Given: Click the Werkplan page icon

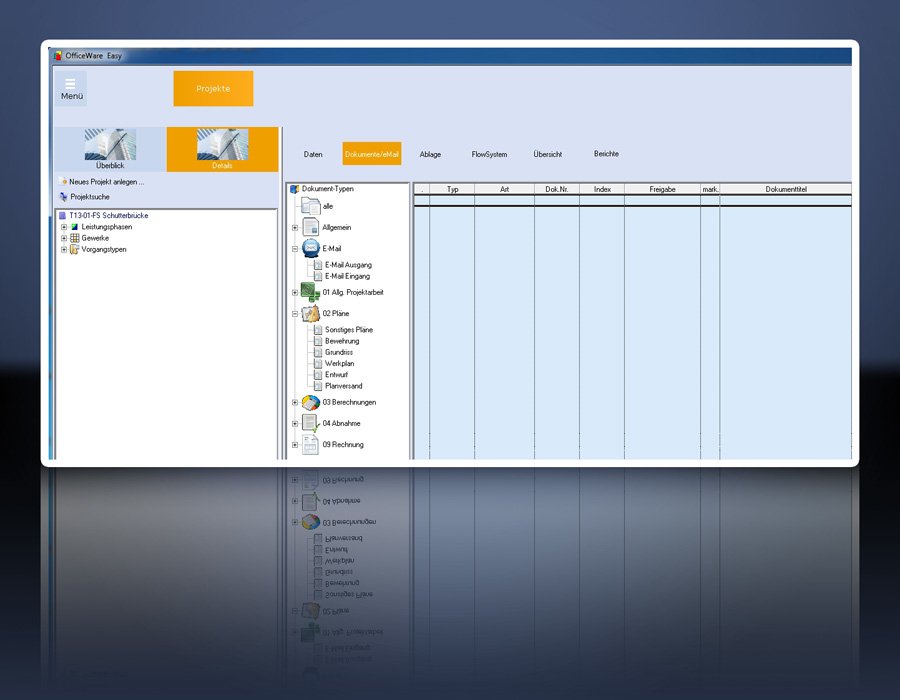Looking at the screenshot, I should (318, 364).
